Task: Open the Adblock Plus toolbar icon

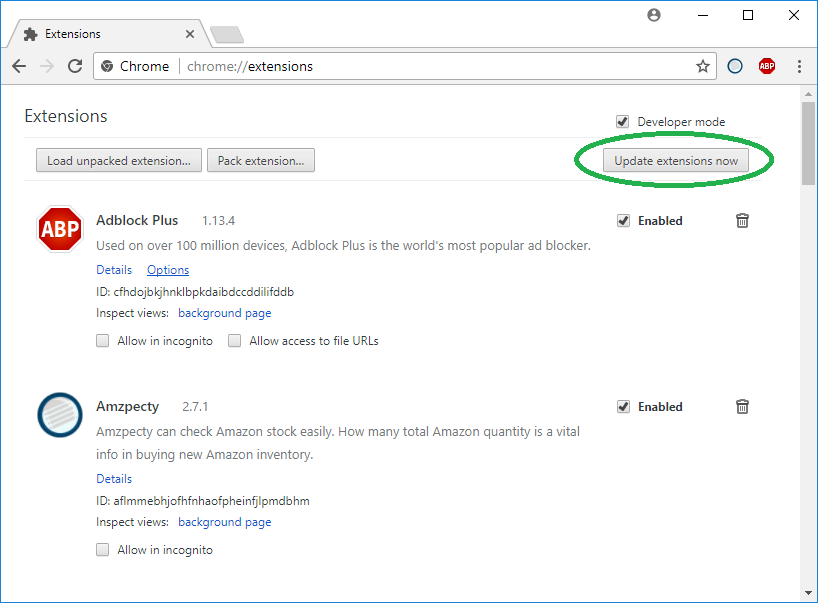Action: pyautogui.click(x=767, y=66)
